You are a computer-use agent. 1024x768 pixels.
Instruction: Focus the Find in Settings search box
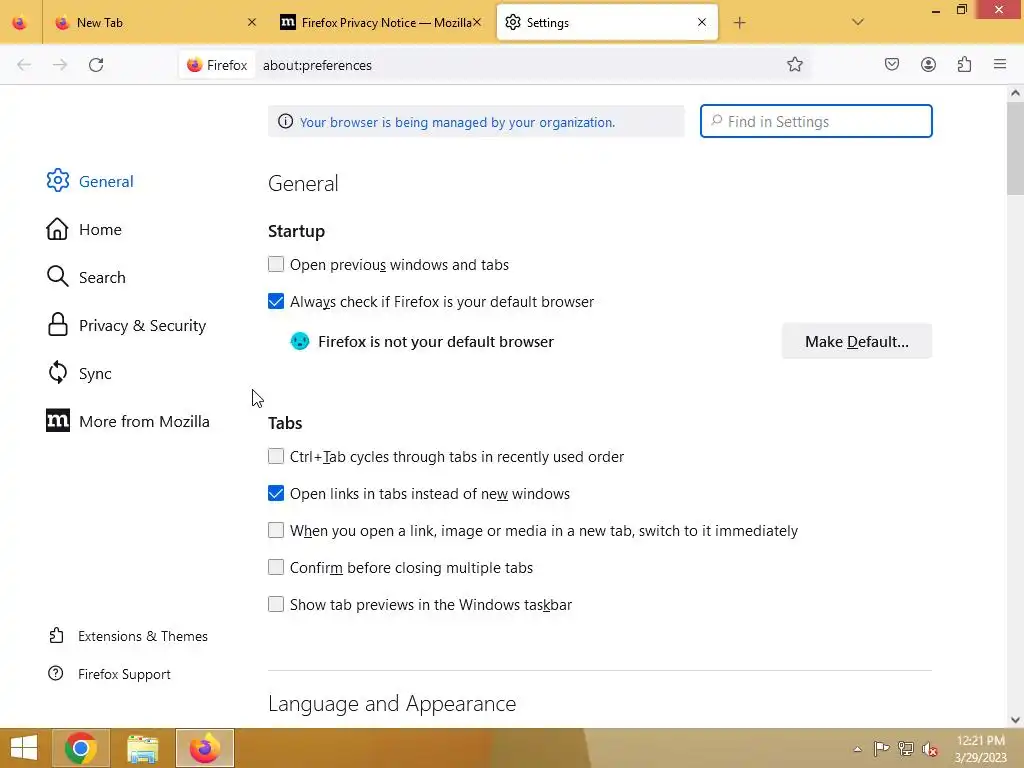816,121
